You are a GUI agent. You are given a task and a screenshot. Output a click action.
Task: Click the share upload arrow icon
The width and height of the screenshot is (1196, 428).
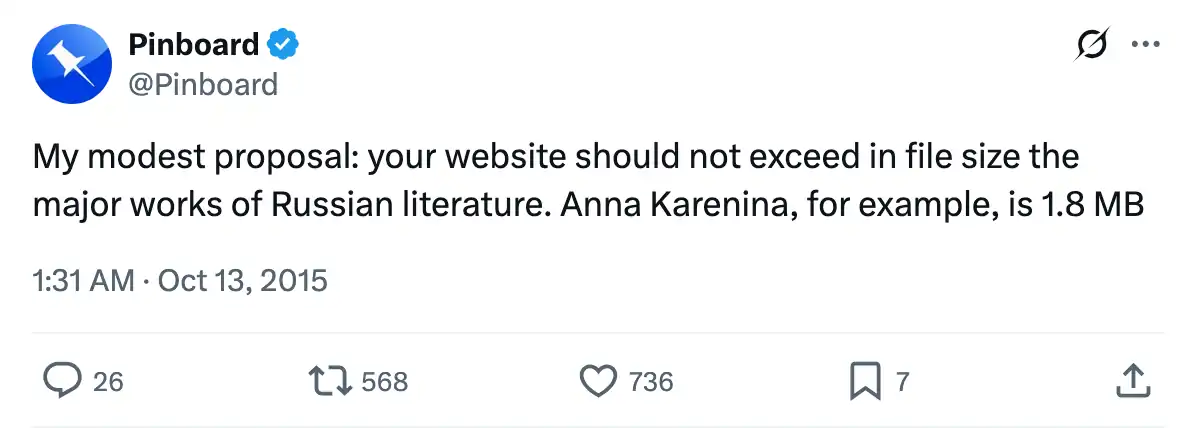(1130, 380)
